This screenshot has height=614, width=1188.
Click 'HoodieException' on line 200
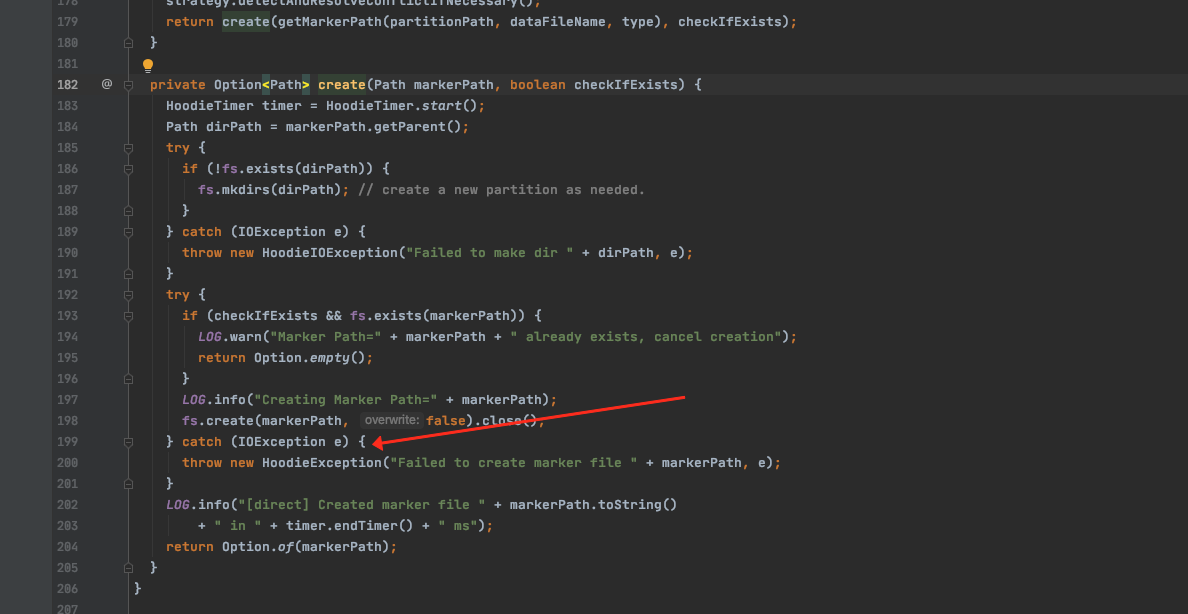pos(322,462)
